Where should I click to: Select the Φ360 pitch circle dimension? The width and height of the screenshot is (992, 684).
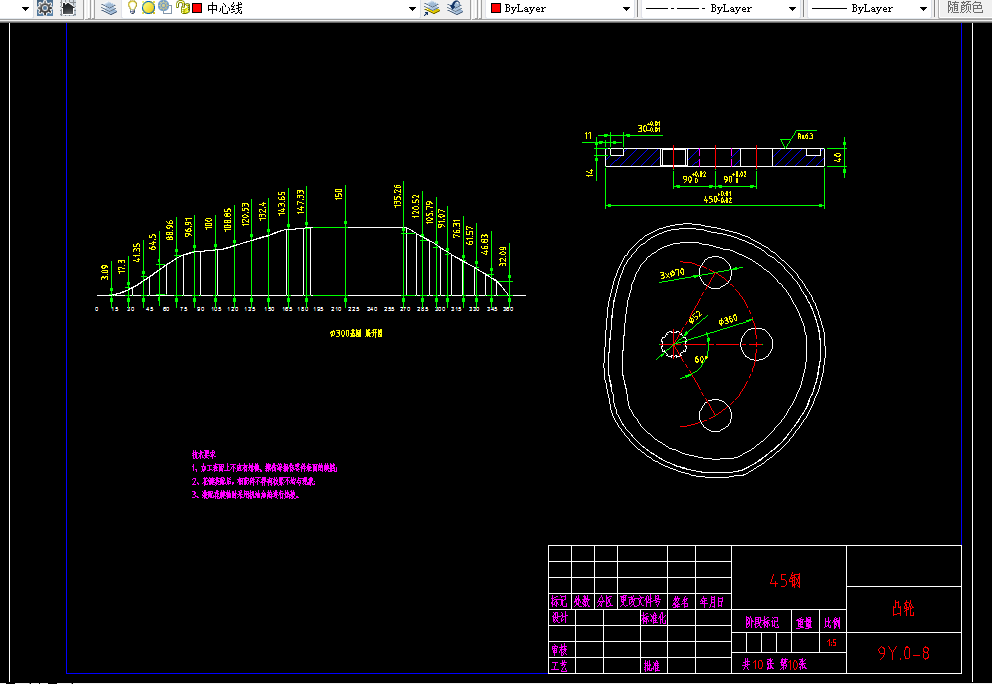pos(728,320)
